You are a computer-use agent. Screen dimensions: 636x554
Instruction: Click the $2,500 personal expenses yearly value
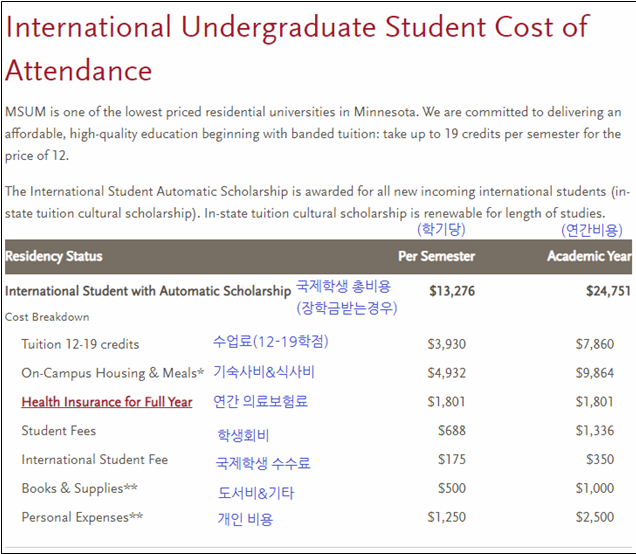[x=595, y=517]
